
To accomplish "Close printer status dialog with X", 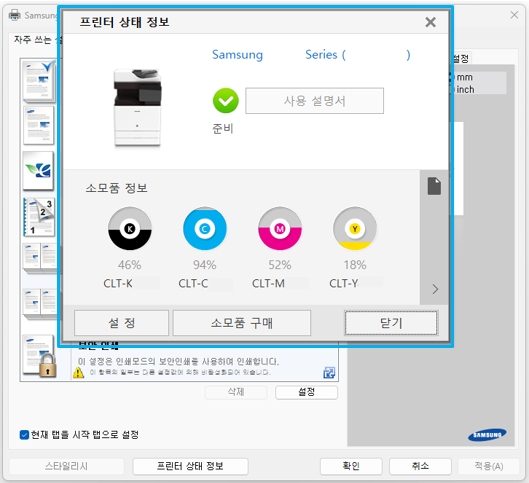I will [x=430, y=22].
